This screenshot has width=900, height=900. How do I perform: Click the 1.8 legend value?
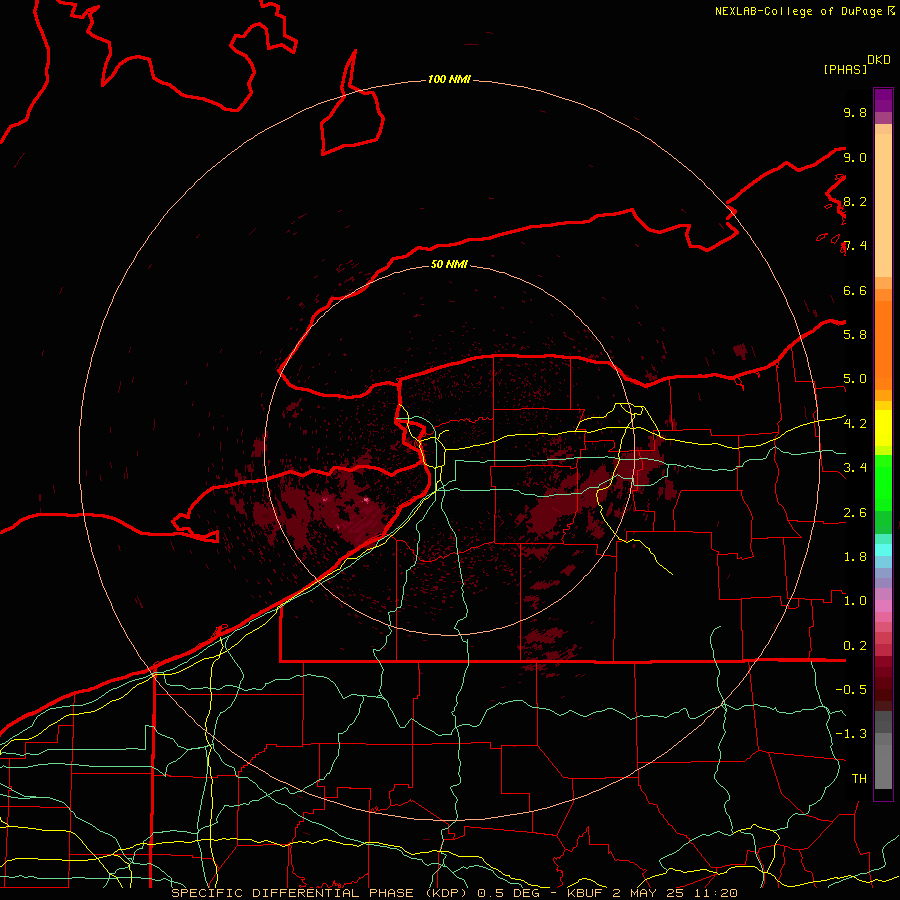click(x=855, y=557)
